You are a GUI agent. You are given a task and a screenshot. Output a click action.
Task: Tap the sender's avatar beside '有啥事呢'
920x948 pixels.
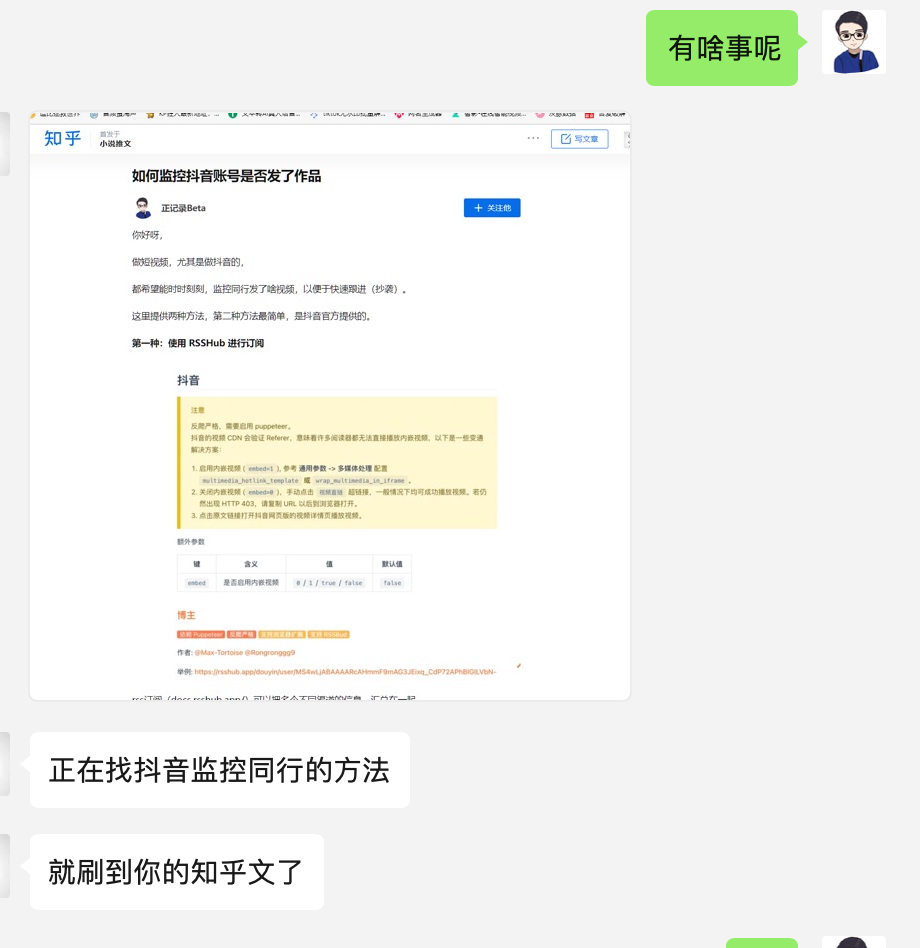point(854,42)
